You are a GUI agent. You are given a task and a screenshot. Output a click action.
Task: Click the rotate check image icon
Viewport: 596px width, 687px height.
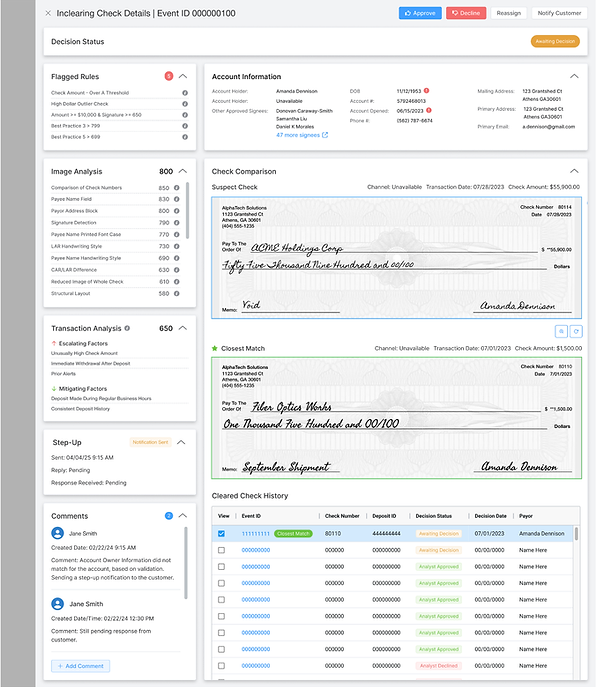tap(576, 332)
